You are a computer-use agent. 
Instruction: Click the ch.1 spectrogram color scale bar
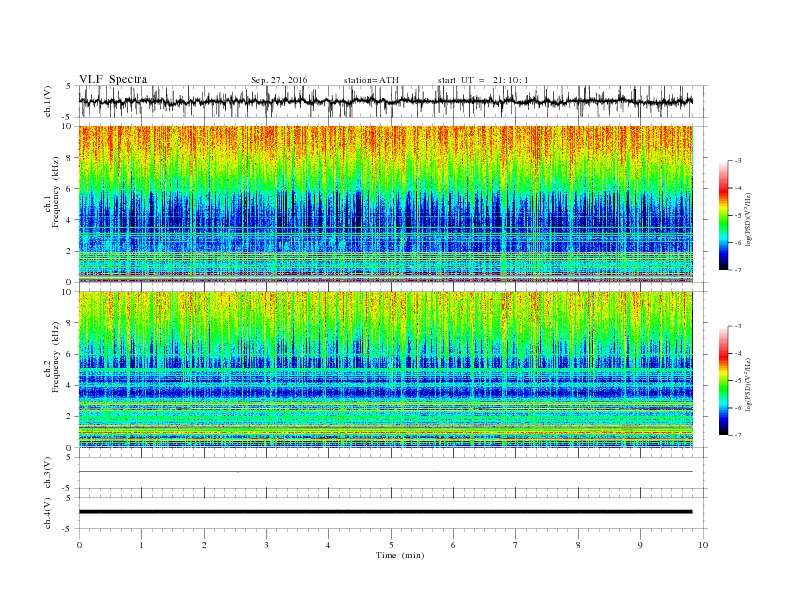pos(723,216)
